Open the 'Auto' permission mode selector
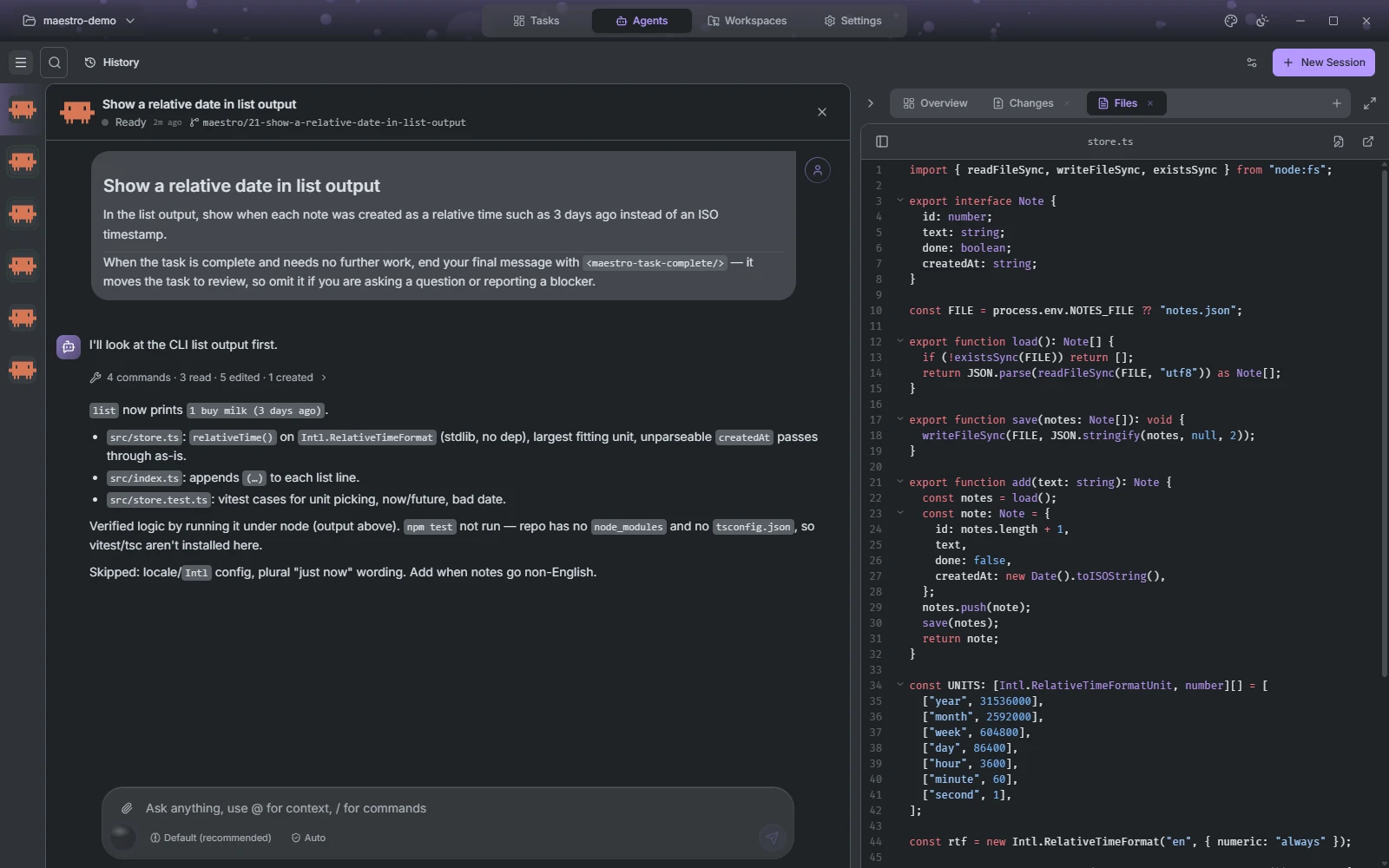Viewport: 1389px width, 868px height. [308, 838]
